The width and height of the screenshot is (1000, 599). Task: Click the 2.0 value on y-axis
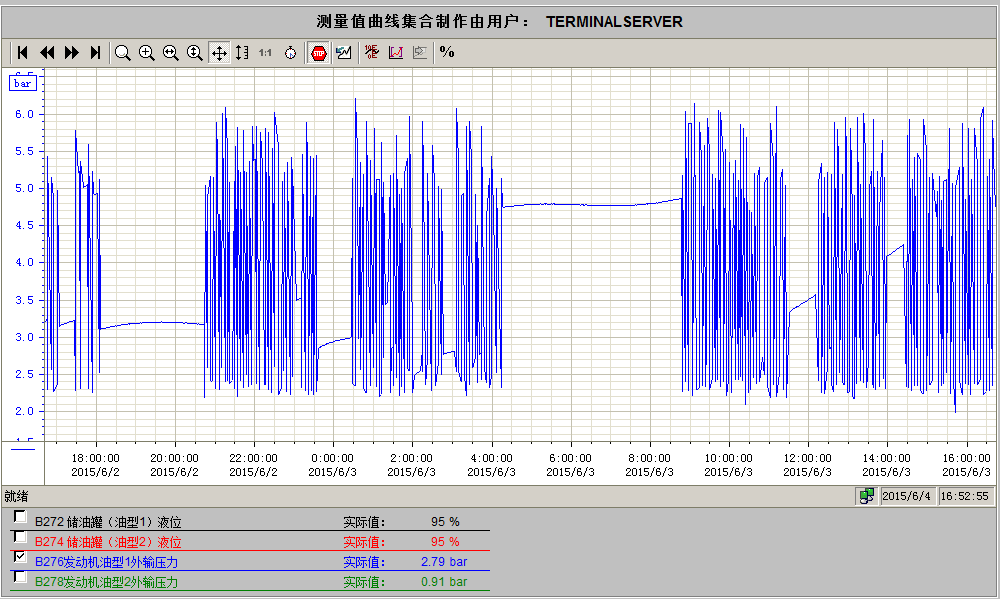click(x=24, y=411)
